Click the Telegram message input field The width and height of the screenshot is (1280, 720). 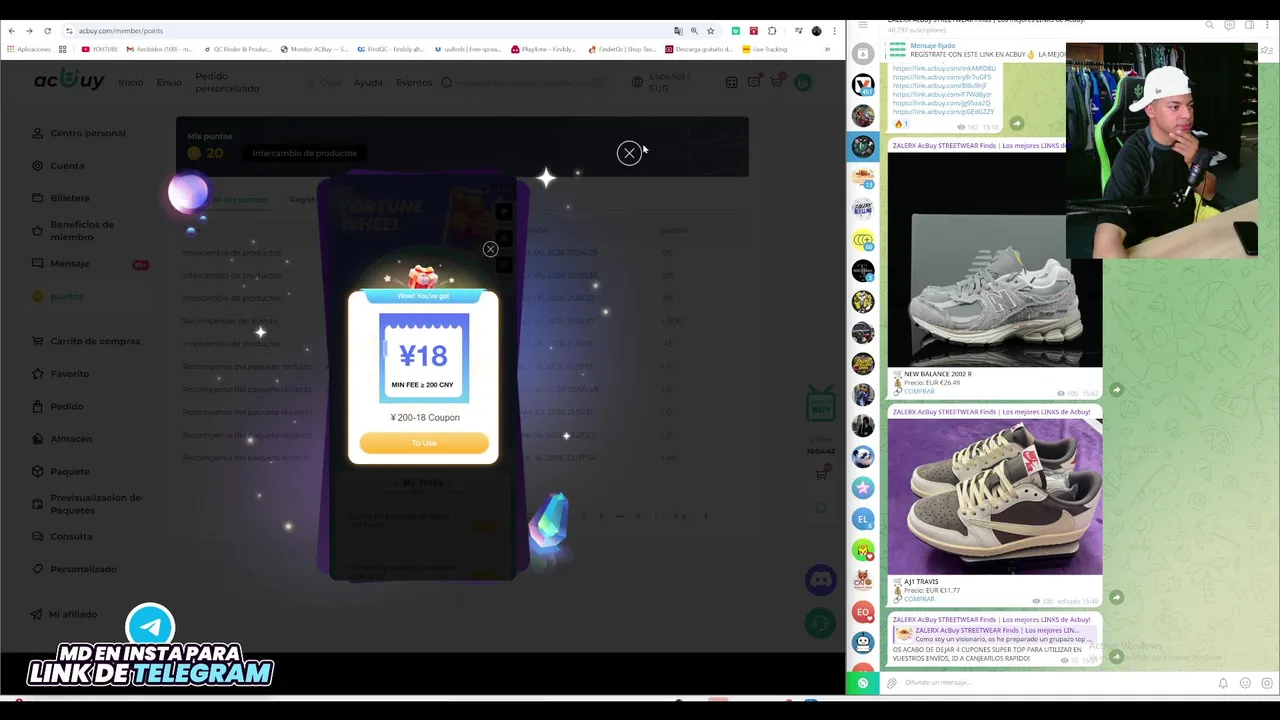(x=1055, y=683)
